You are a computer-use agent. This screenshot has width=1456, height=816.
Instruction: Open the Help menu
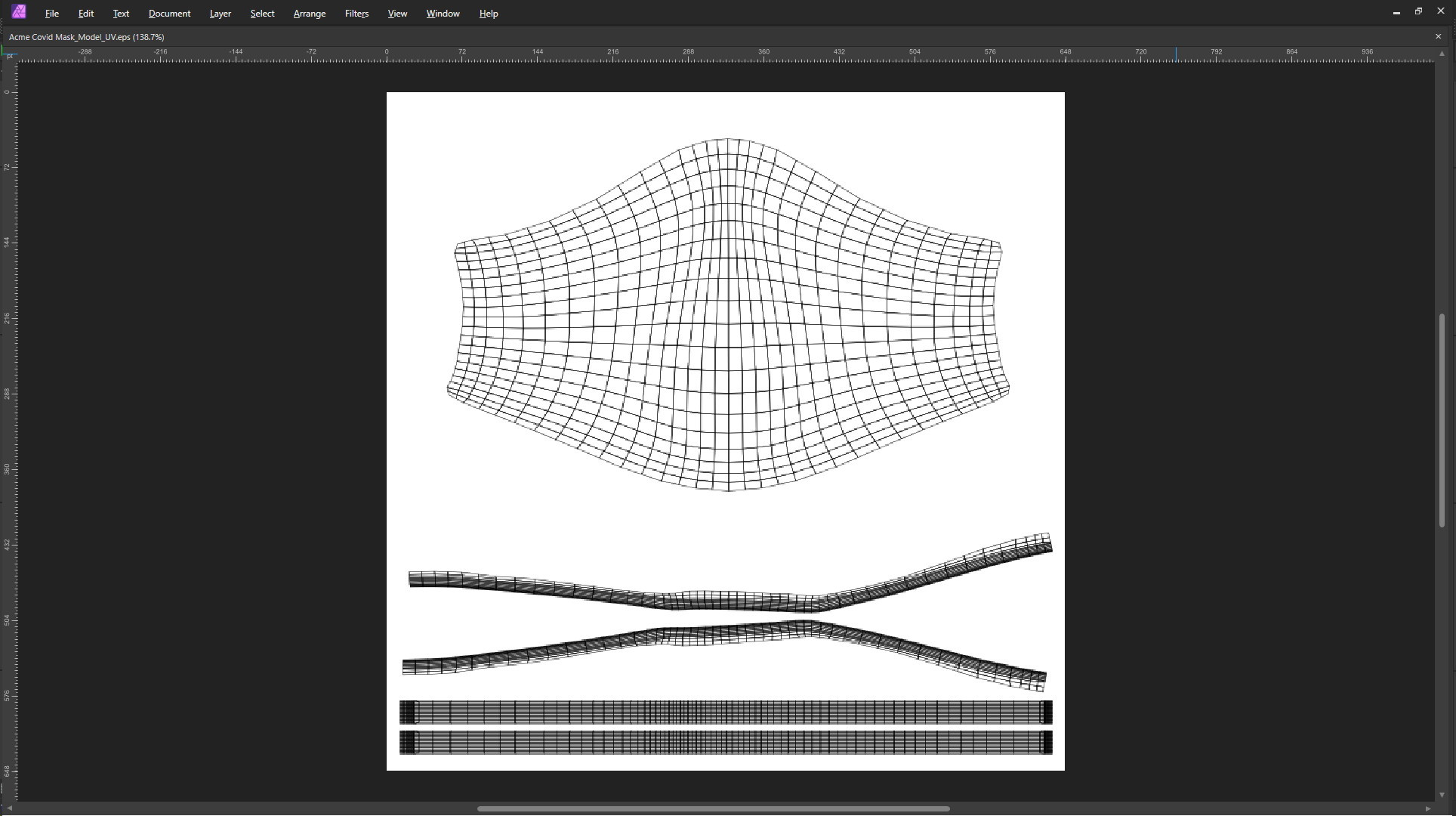488,14
